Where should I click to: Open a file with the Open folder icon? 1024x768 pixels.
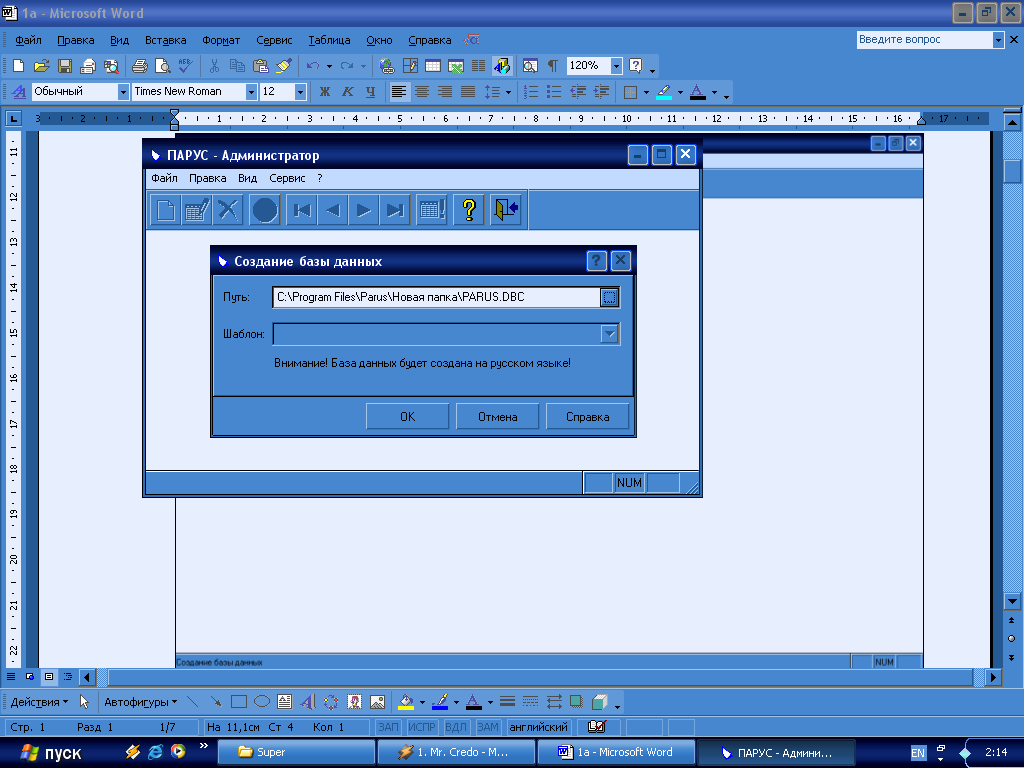41,65
